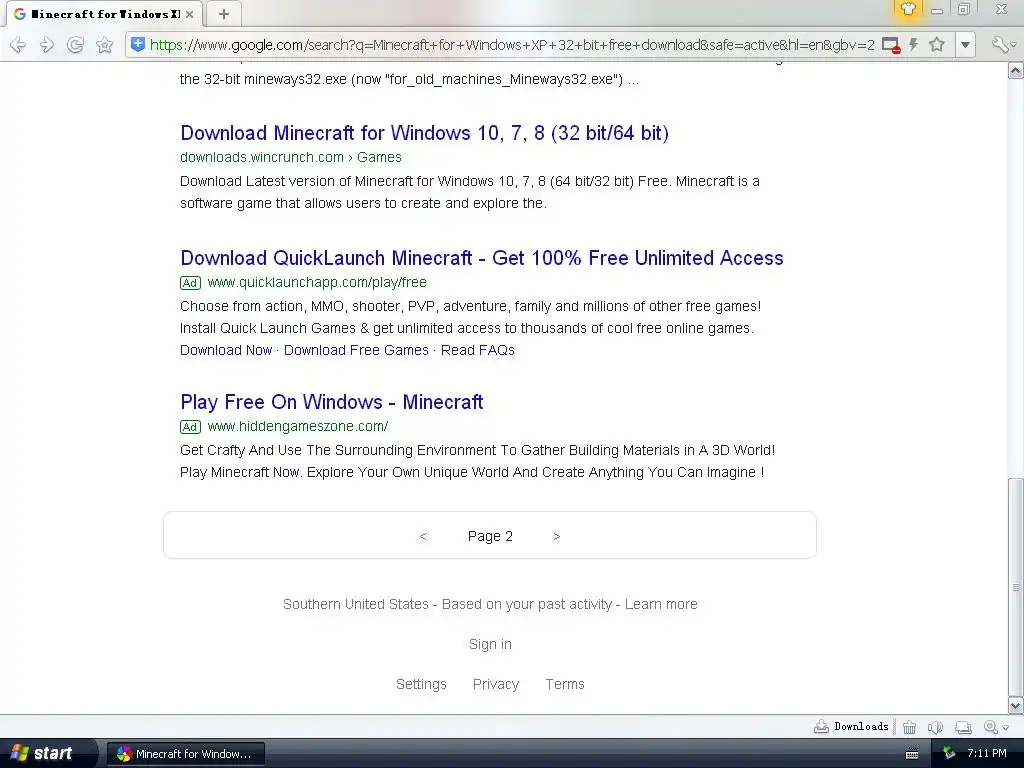1024x768 pixels.
Task: Go to next results page arrow
Action: [556, 536]
